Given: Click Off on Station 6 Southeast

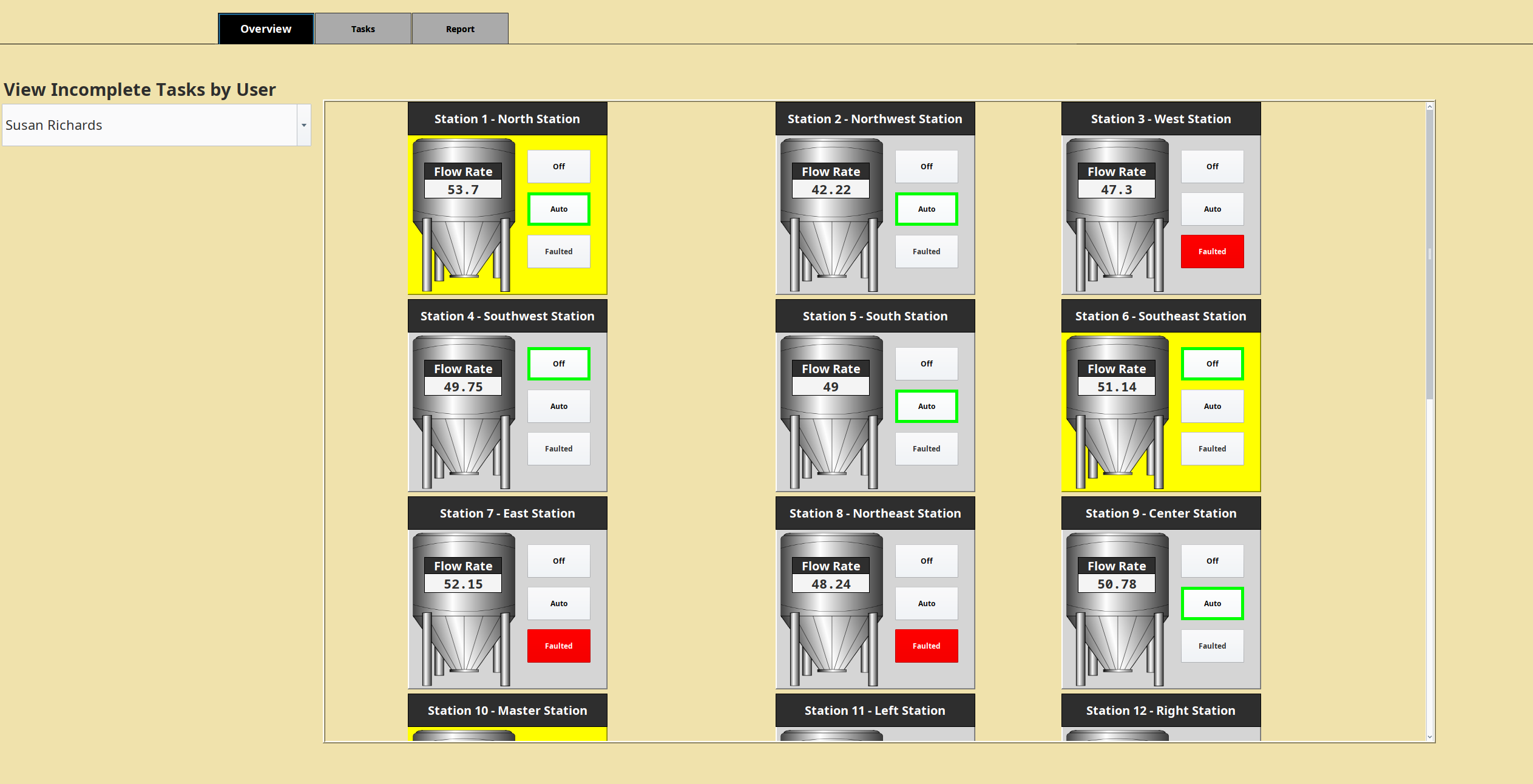Looking at the screenshot, I should pyautogui.click(x=1213, y=363).
